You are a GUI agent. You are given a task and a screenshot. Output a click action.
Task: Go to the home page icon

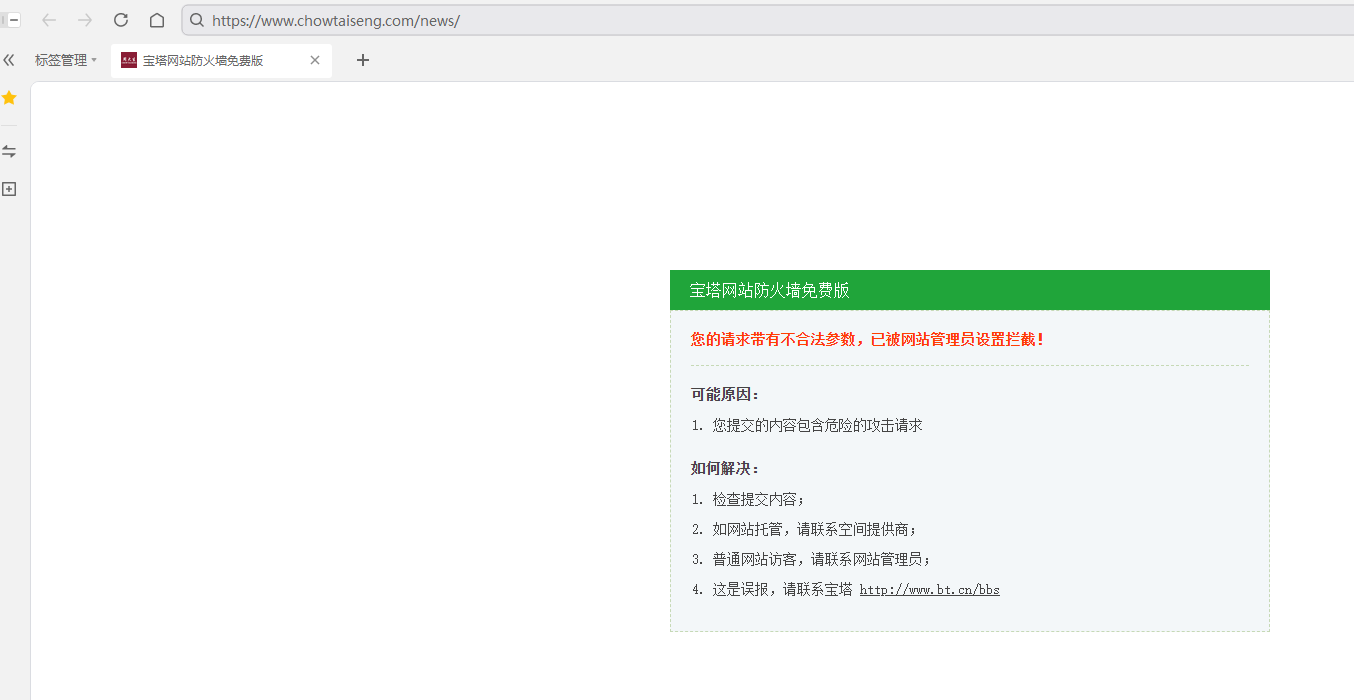(157, 20)
